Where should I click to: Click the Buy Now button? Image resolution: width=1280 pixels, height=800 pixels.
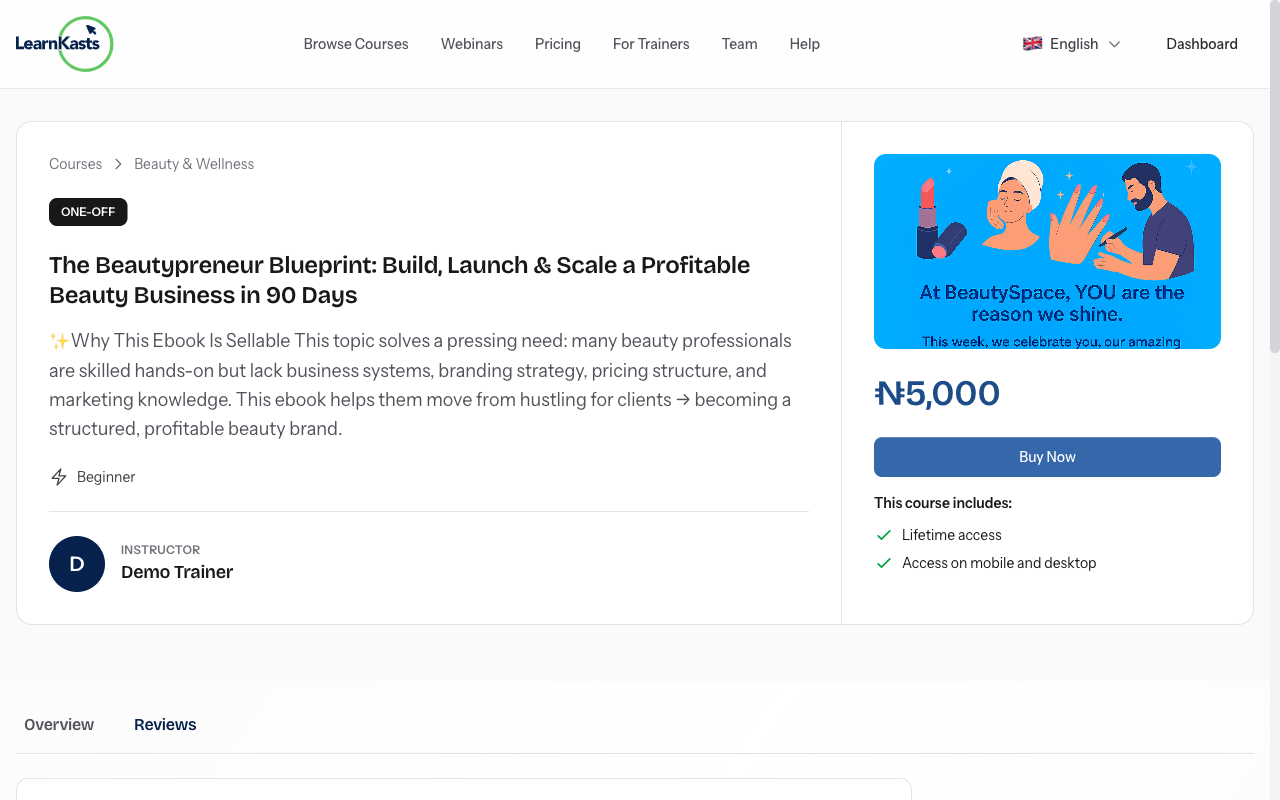(x=1047, y=457)
